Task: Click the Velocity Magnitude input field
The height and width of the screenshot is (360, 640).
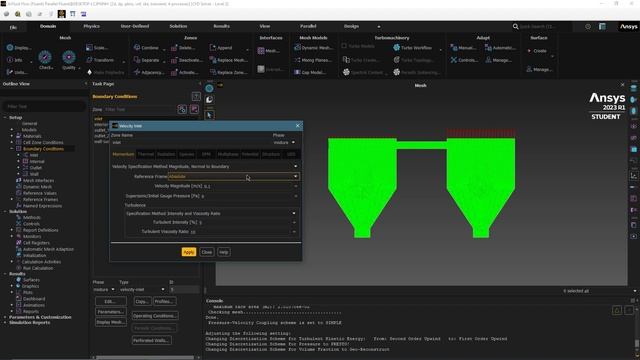Action: (249, 186)
